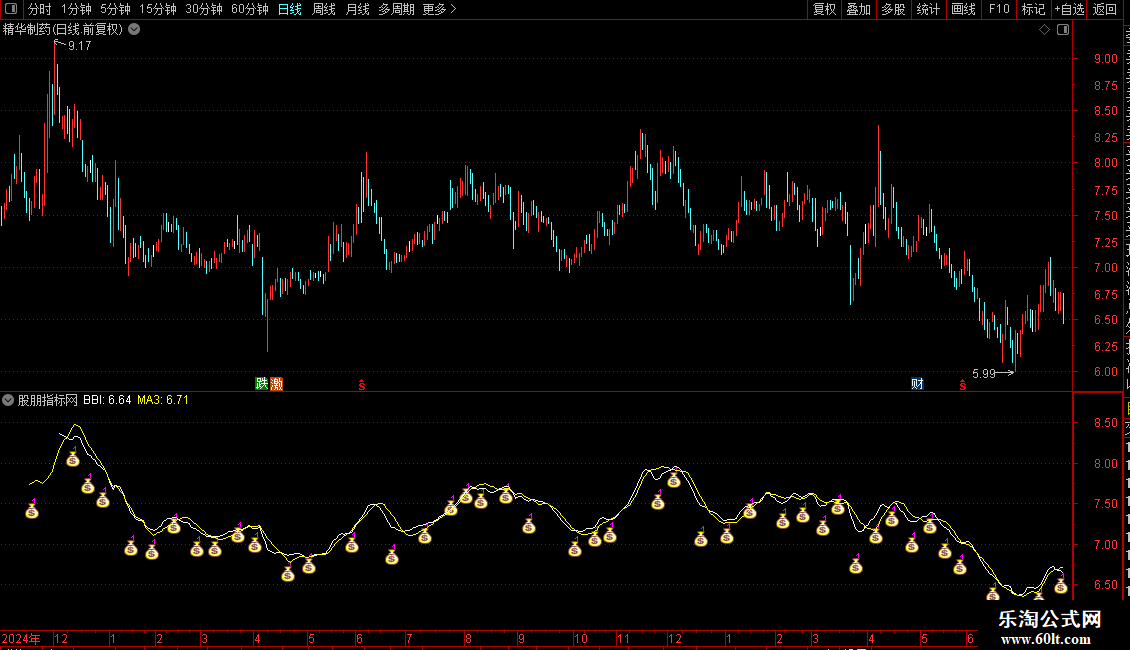Toggle the left sidebar panel icon

11,9
